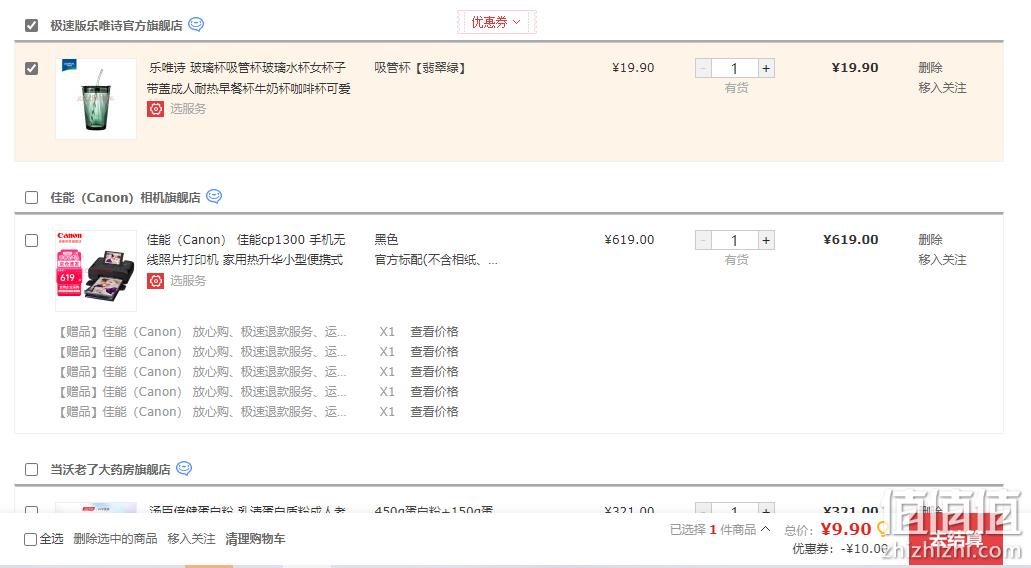Click the red 去结算 checkout button
Viewport: 1031px width, 568px height.
tap(957, 540)
